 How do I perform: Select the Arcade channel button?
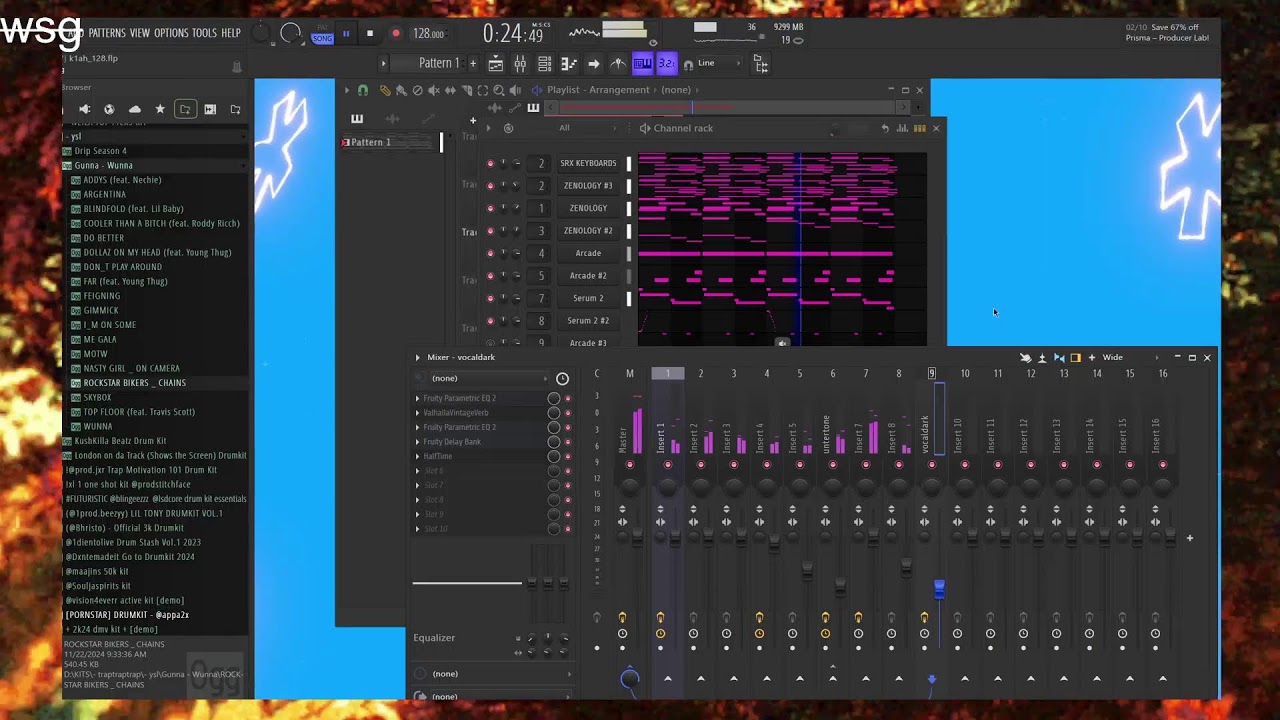[x=588, y=253]
